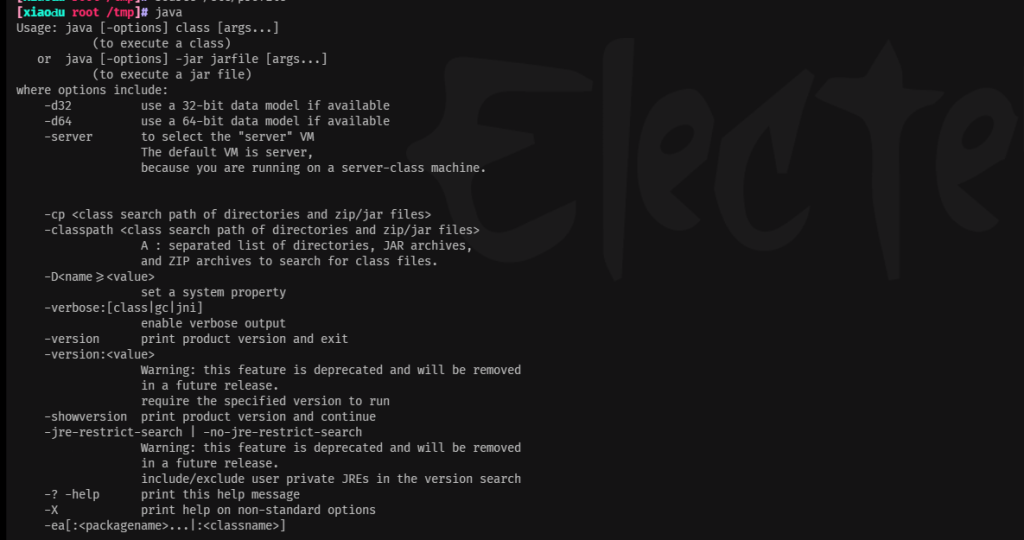Screen dimensions: 1024x540
Task: Click the '-D<name>=<value>' option
Action: point(99,277)
